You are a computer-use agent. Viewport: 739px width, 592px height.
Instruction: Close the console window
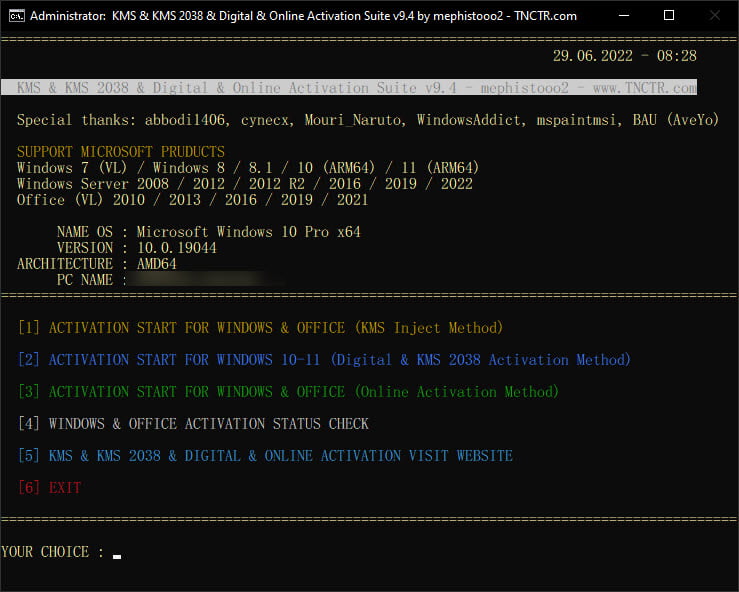click(714, 16)
